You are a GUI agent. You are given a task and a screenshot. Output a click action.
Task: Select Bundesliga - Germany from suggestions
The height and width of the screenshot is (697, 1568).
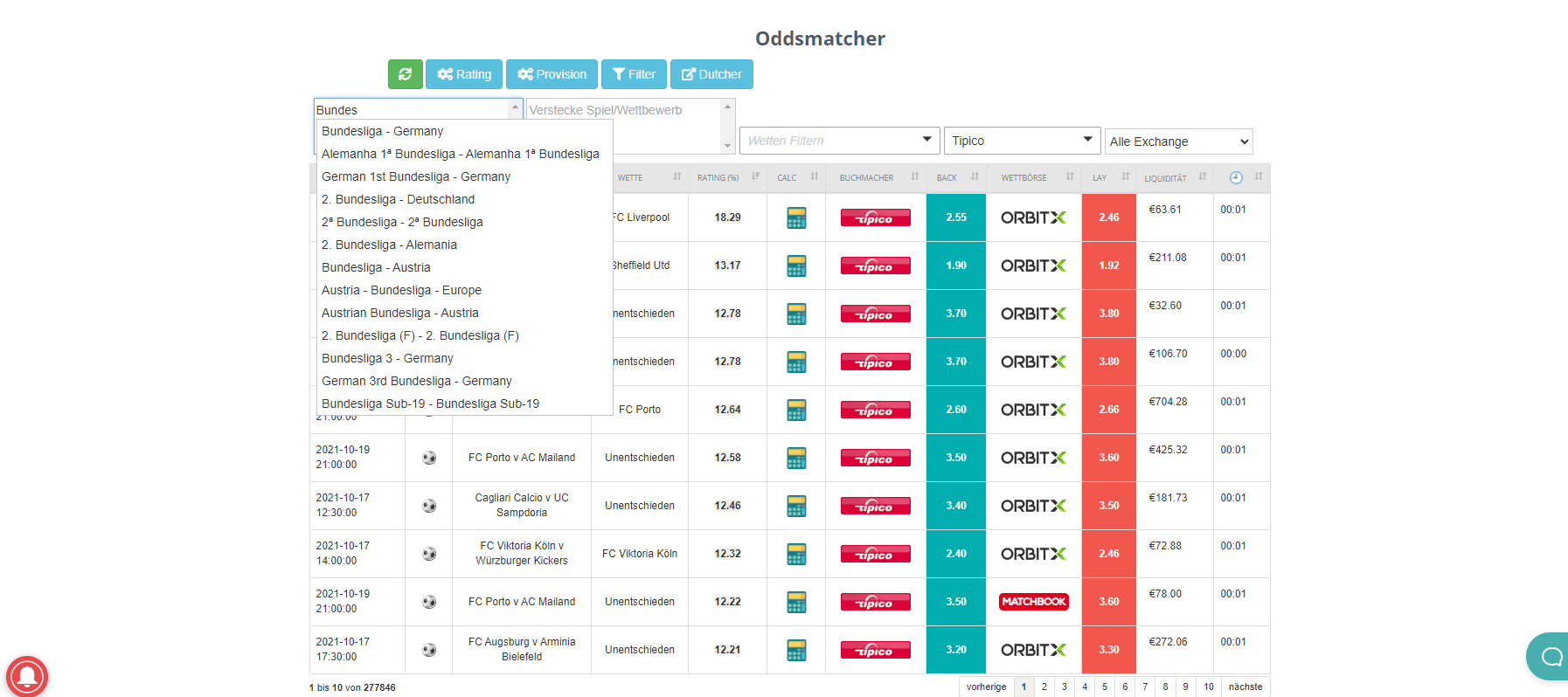[x=464, y=131]
